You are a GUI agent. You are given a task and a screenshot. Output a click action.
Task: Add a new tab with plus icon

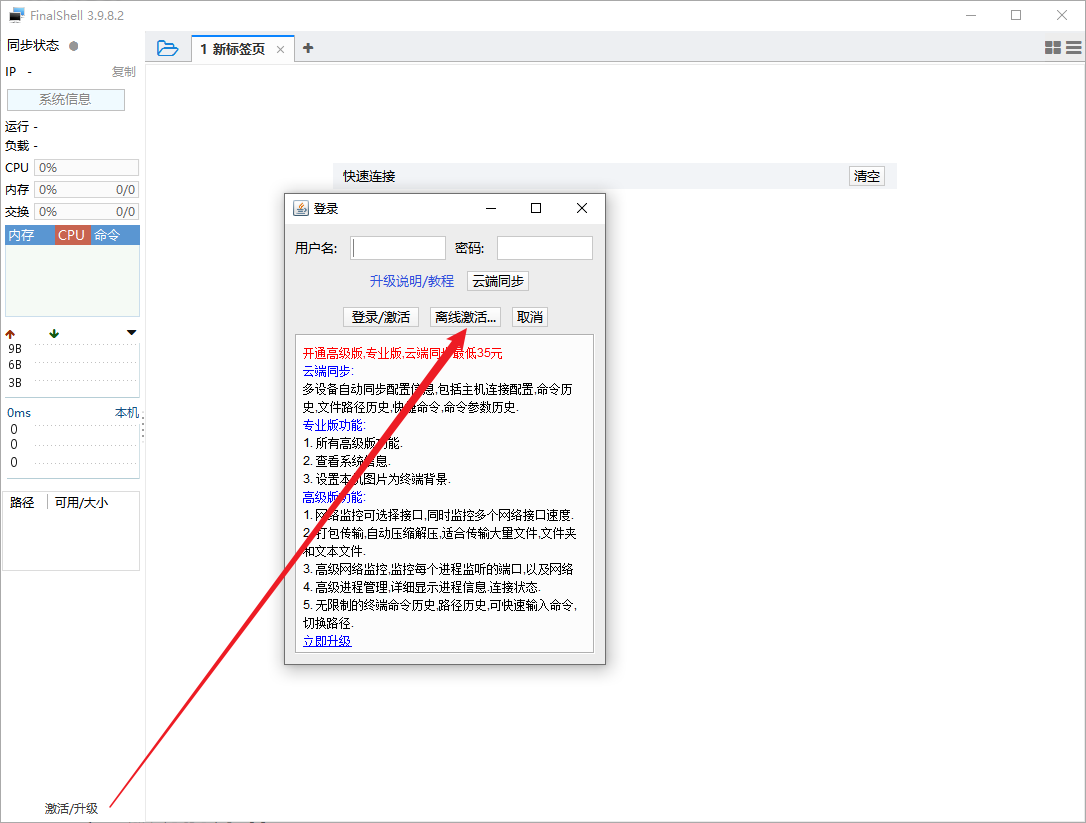click(308, 48)
